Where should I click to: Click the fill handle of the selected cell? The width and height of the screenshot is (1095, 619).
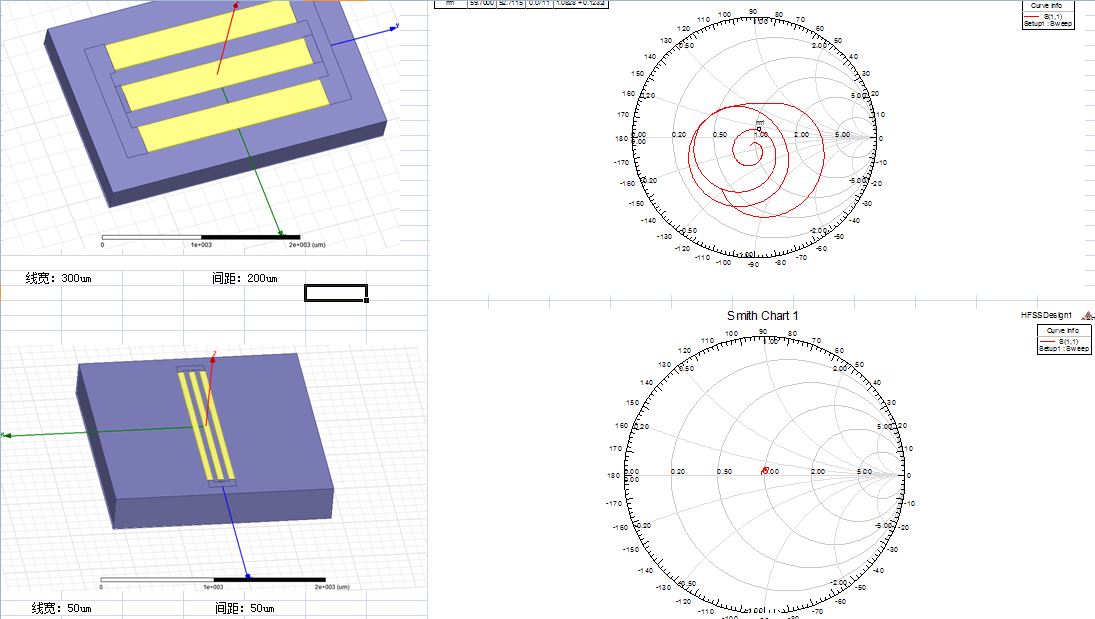click(367, 300)
